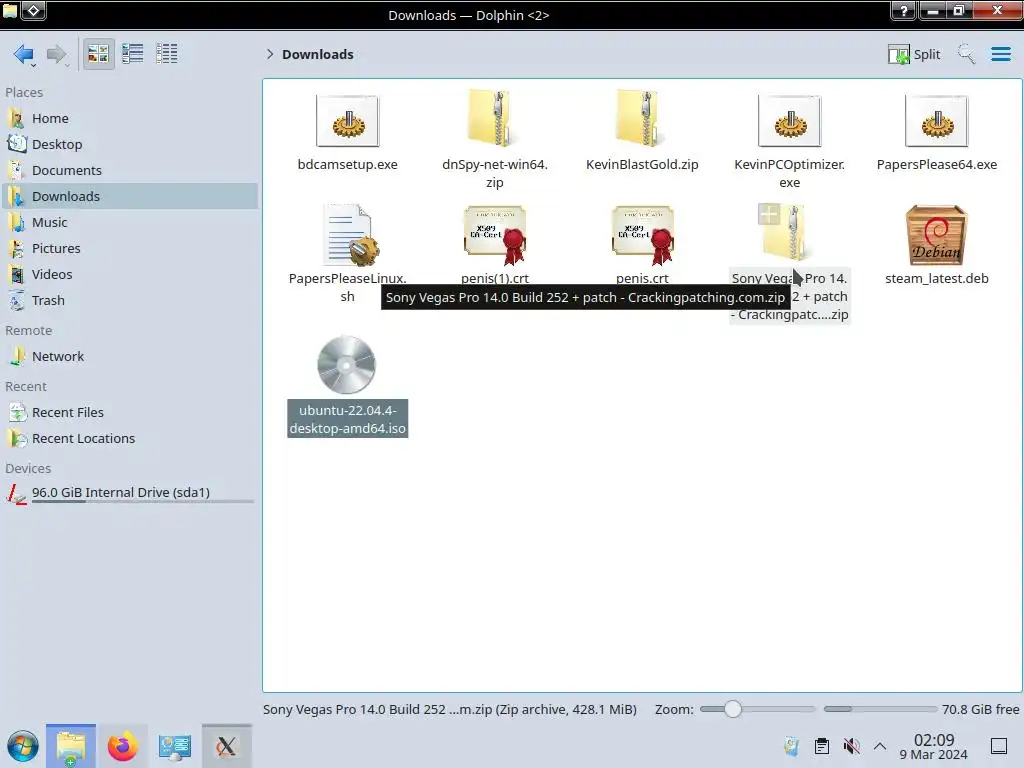Open the window menu icon in titlebar
The image size is (1024, 768).
35,10
